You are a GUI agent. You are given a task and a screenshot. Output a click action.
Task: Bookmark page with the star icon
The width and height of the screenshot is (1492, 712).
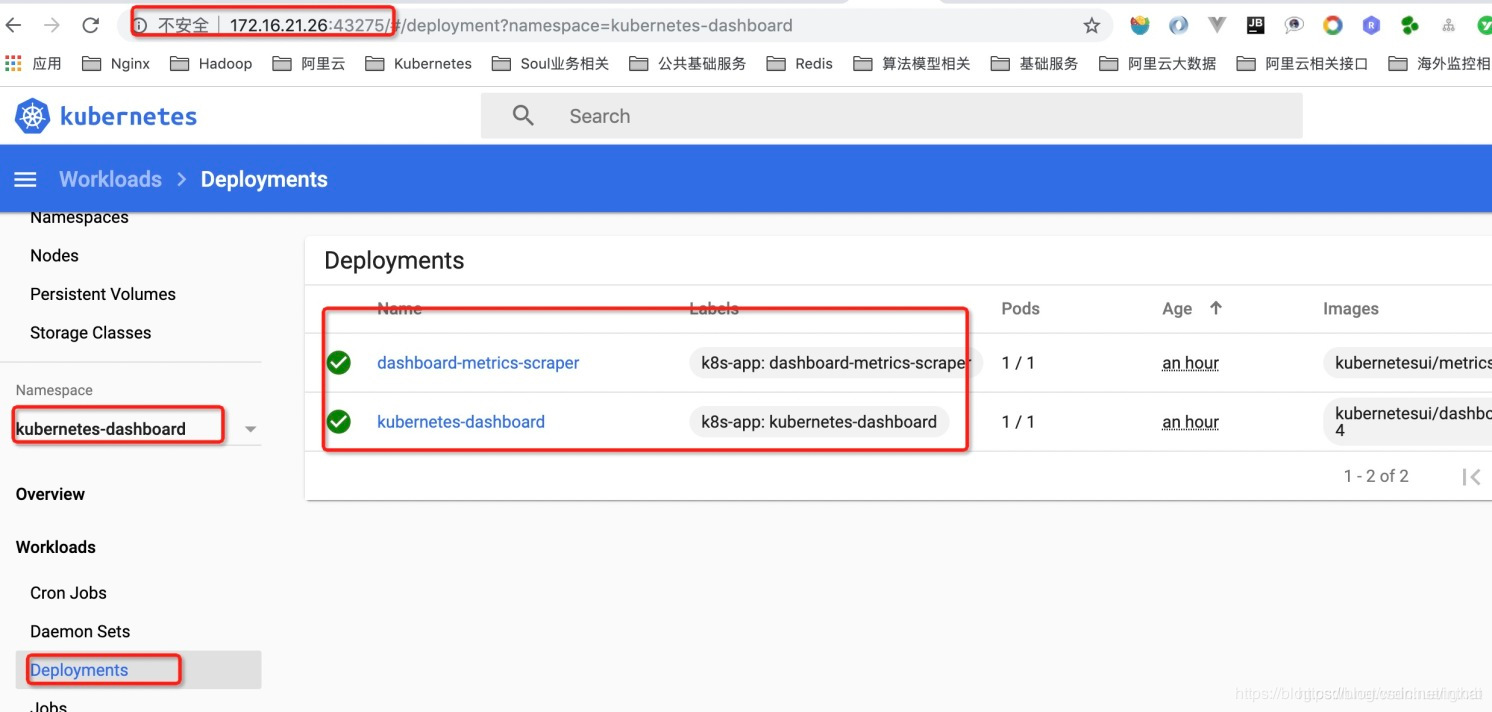tap(1092, 25)
